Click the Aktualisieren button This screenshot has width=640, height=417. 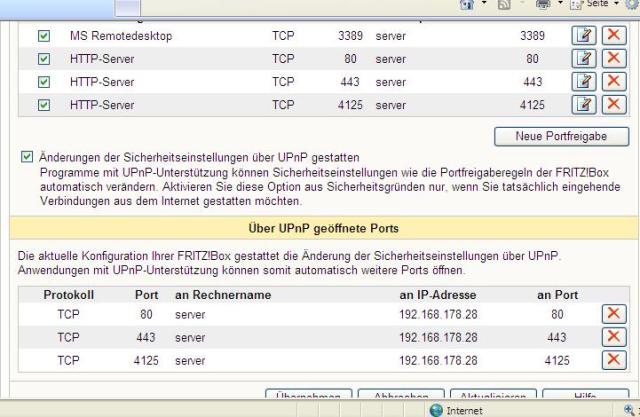point(493,394)
